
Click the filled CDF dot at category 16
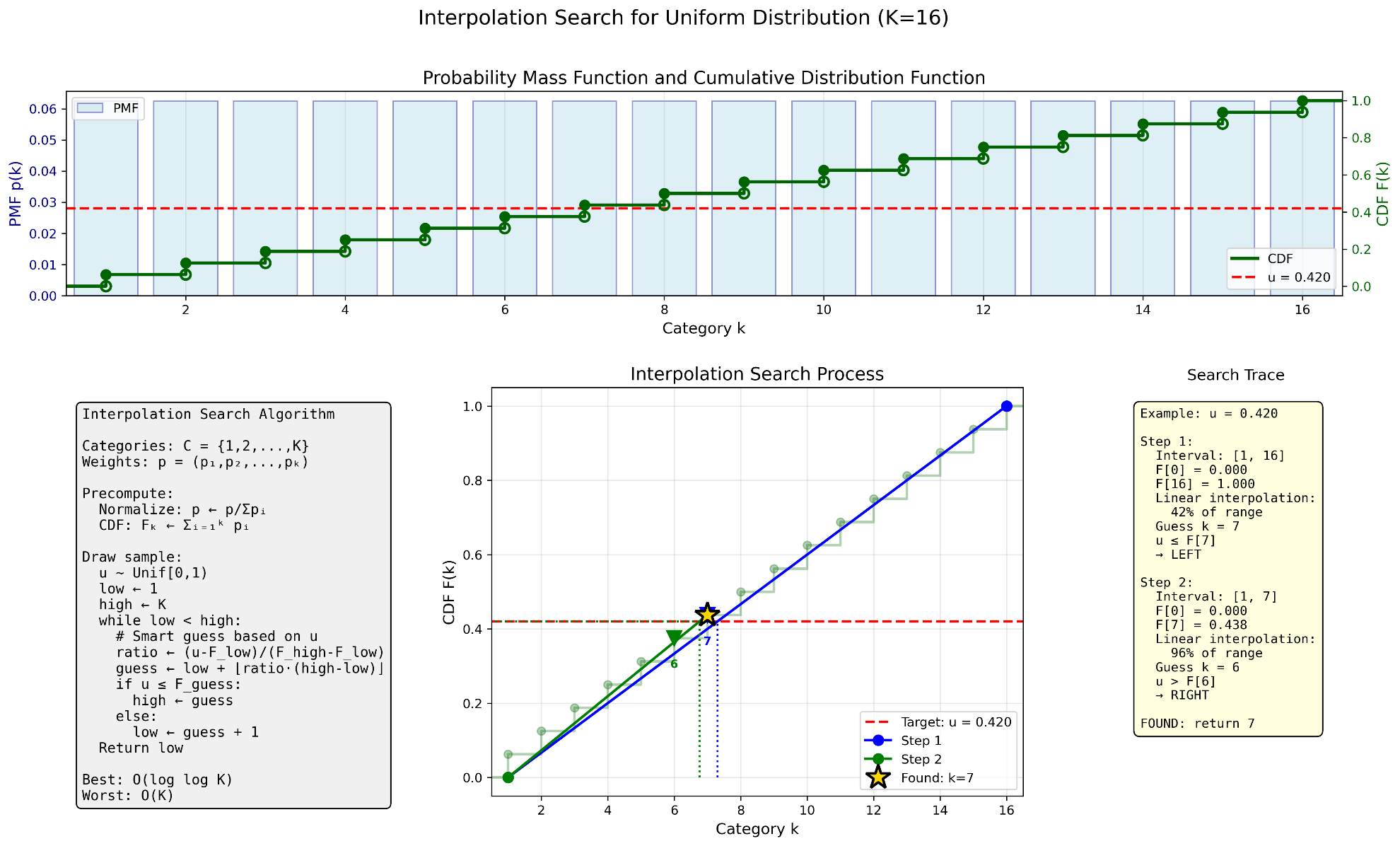point(1302,101)
